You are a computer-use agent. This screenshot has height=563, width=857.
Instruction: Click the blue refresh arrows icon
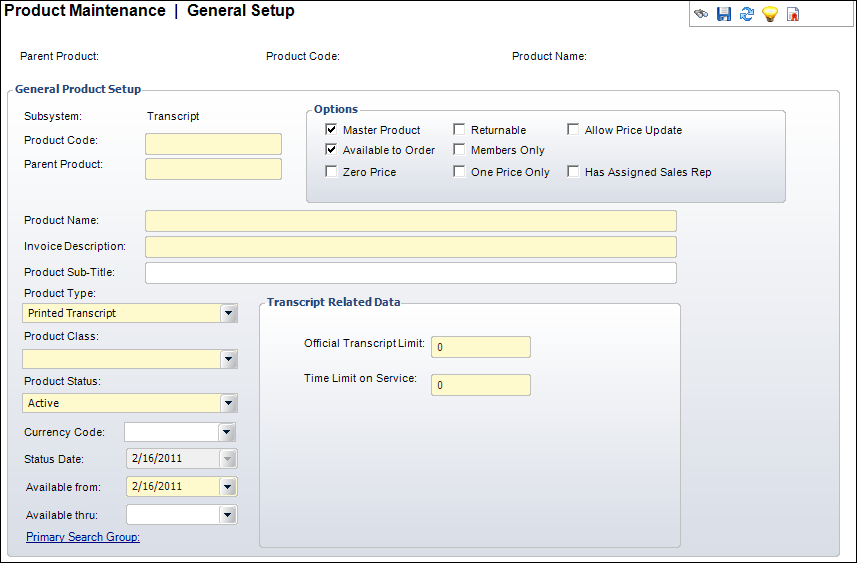(x=746, y=14)
